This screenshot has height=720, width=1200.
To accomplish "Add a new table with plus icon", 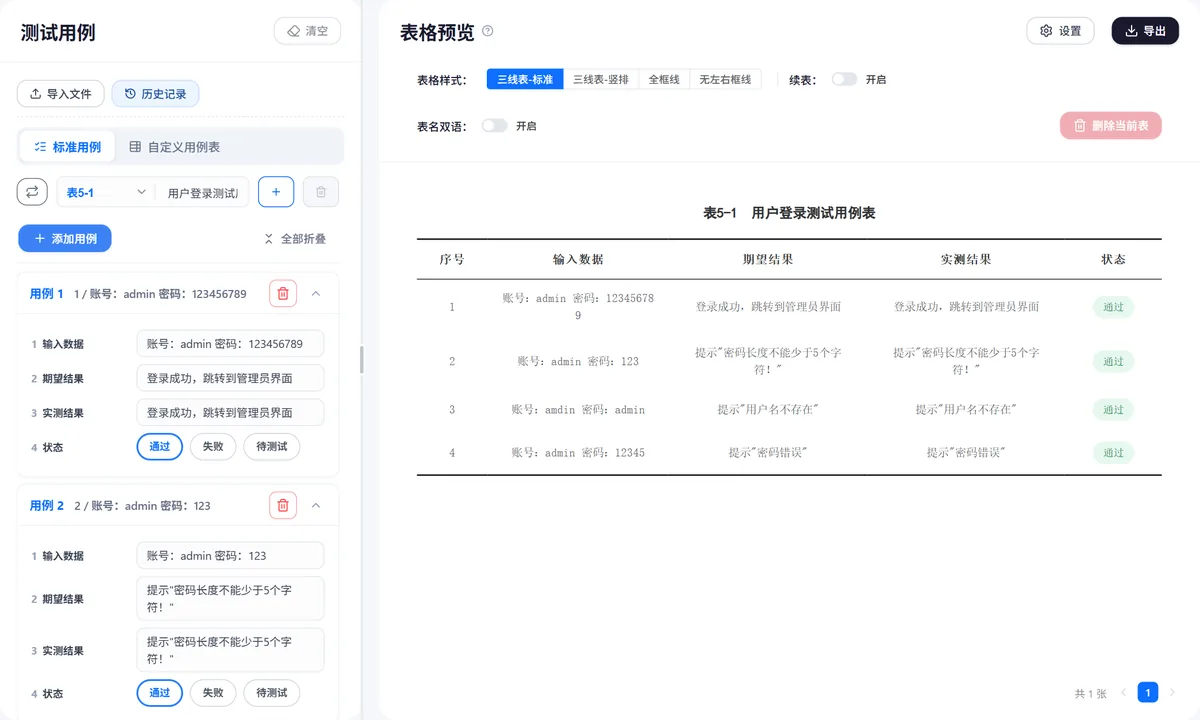I will [x=276, y=192].
